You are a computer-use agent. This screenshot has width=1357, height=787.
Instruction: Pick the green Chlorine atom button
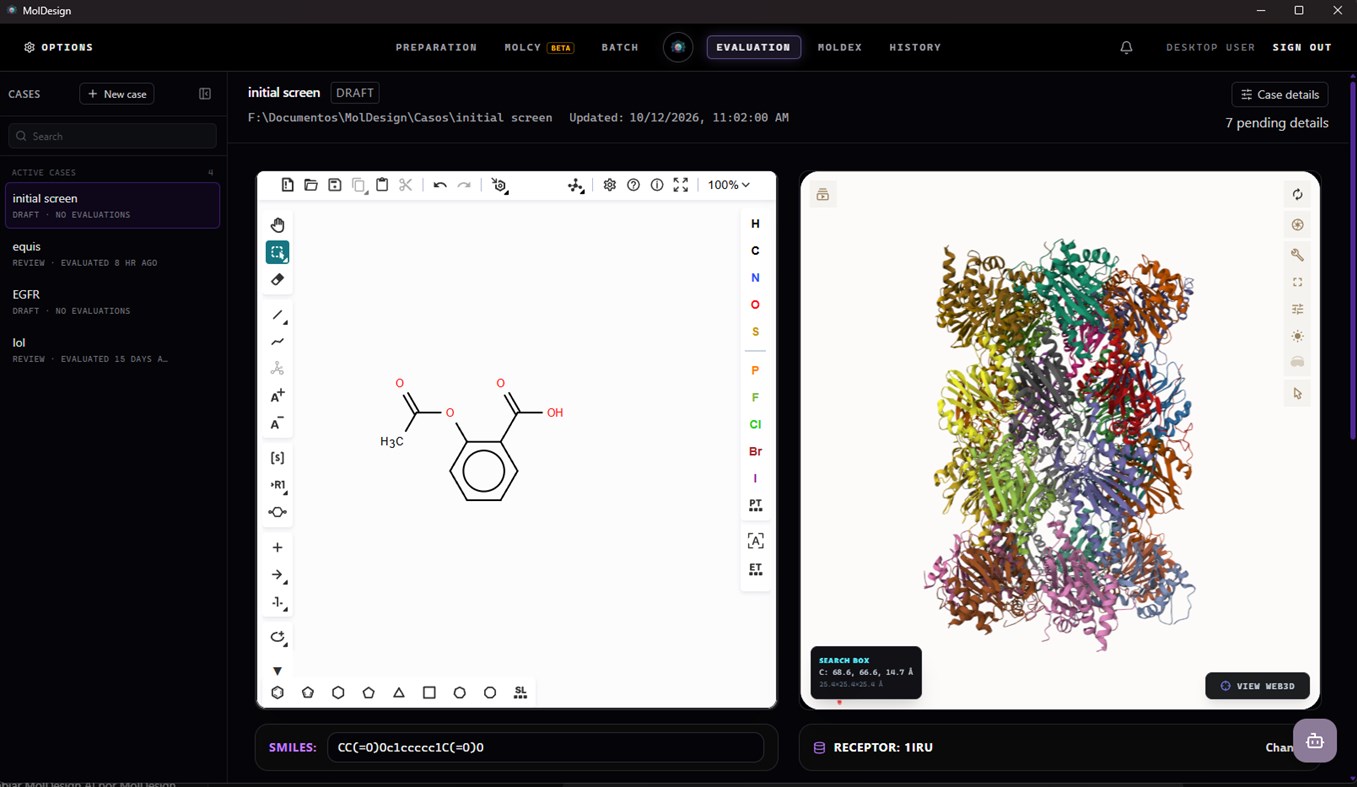pos(756,424)
